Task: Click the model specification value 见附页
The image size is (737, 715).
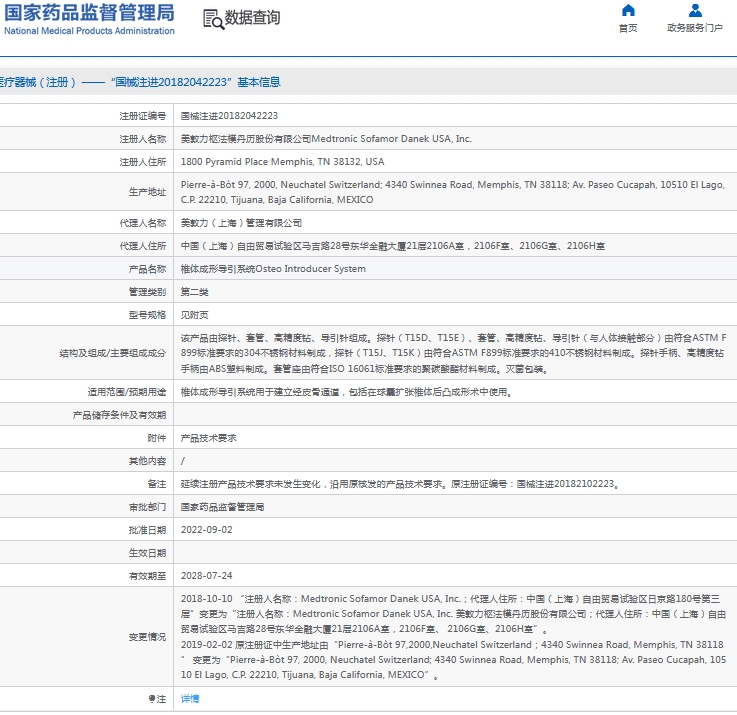Action: tap(195, 315)
